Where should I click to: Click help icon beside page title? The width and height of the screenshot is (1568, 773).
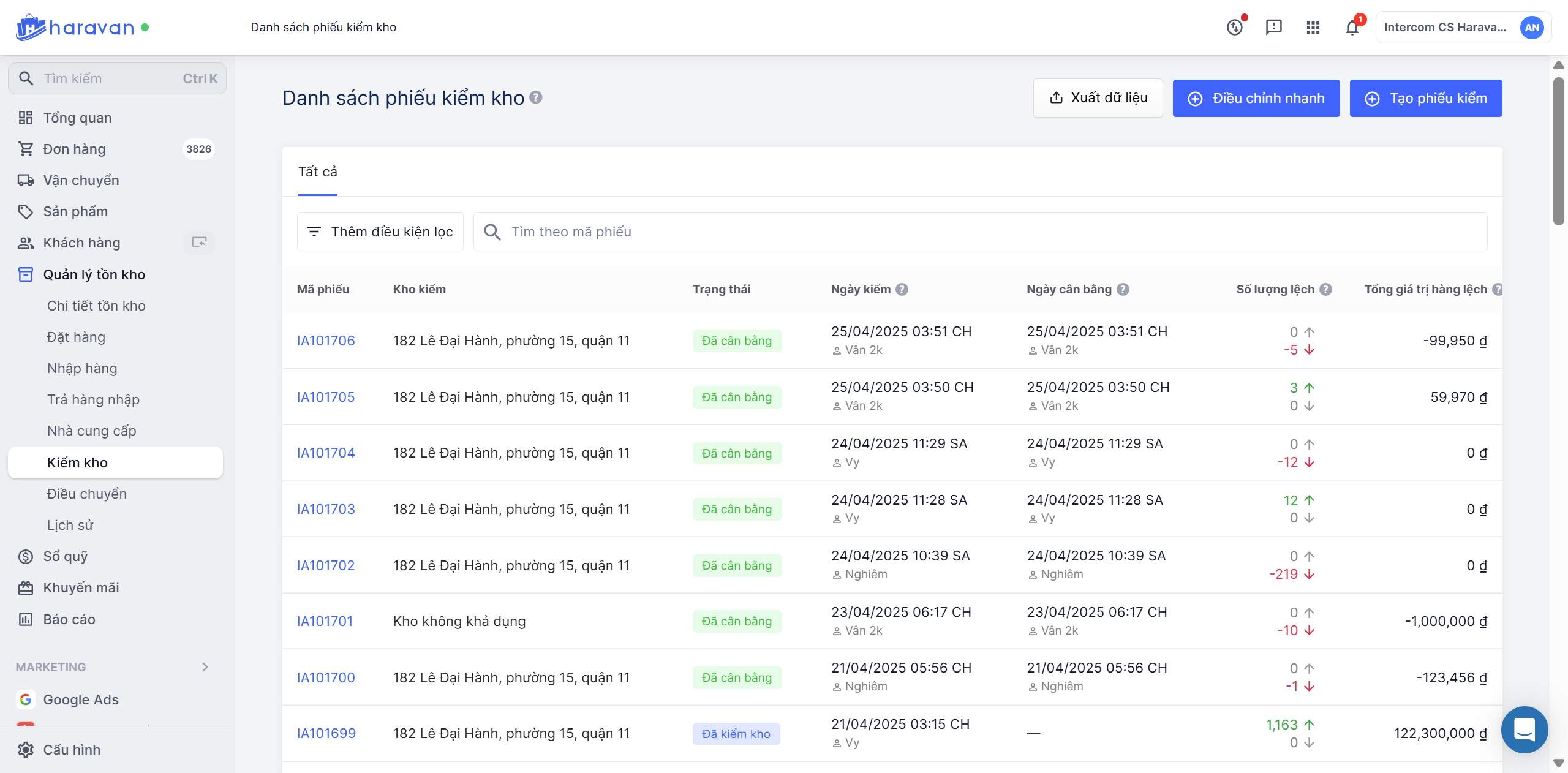[536, 97]
